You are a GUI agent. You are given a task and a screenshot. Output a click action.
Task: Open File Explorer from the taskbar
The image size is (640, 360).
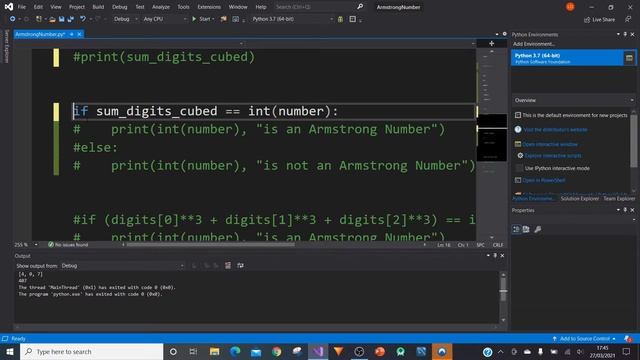click(214, 351)
